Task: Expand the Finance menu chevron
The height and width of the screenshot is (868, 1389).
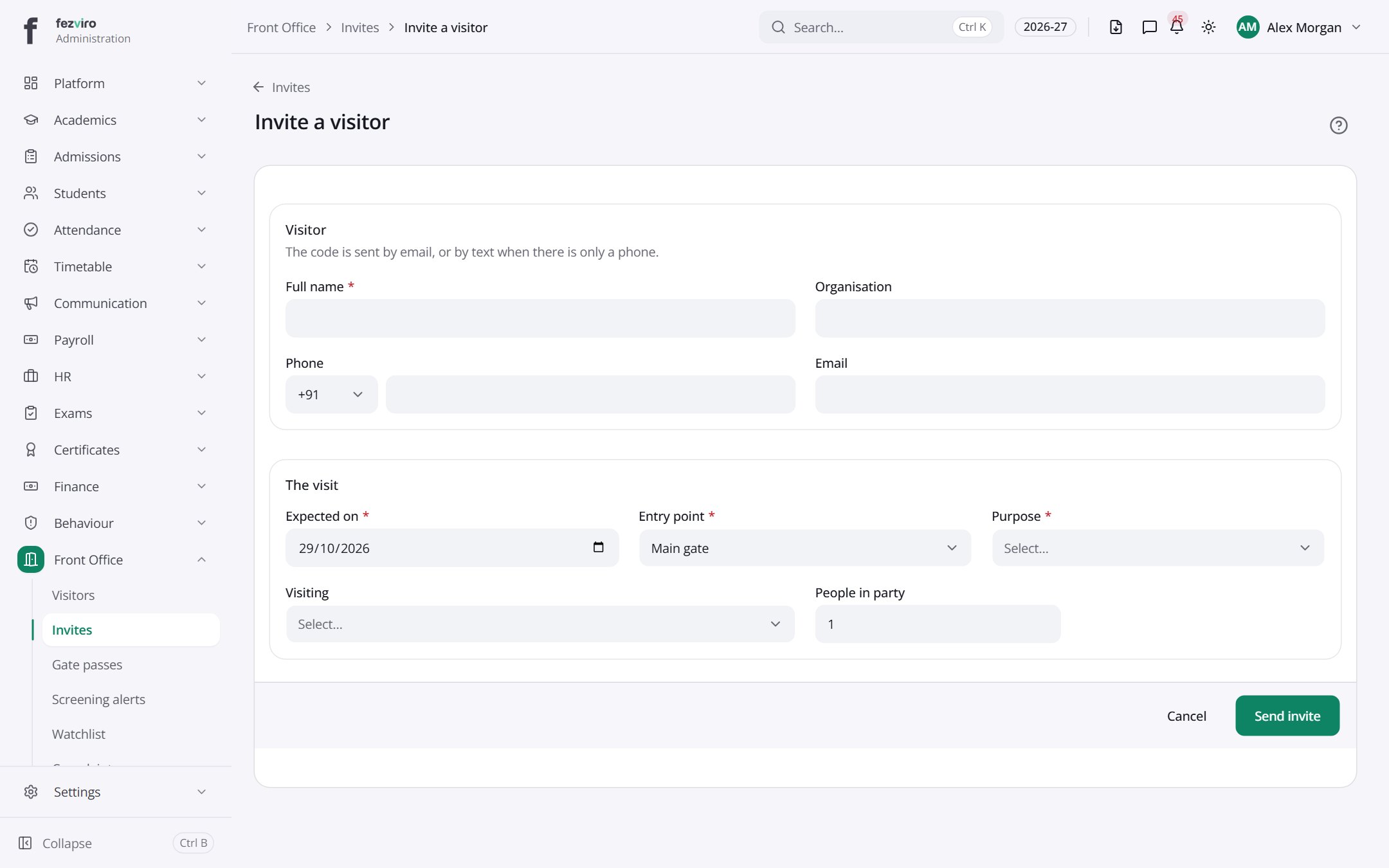Action: [x=201, y=486]
